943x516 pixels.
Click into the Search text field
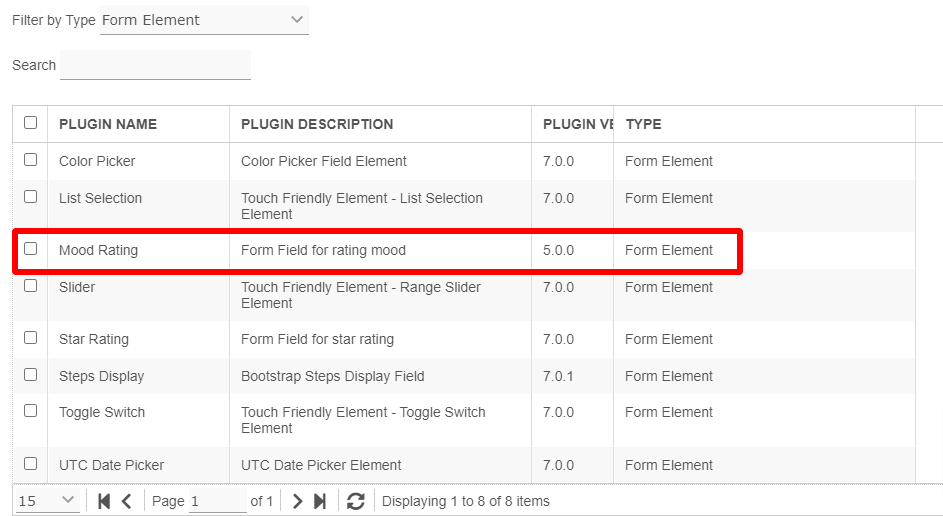(155, 65)
